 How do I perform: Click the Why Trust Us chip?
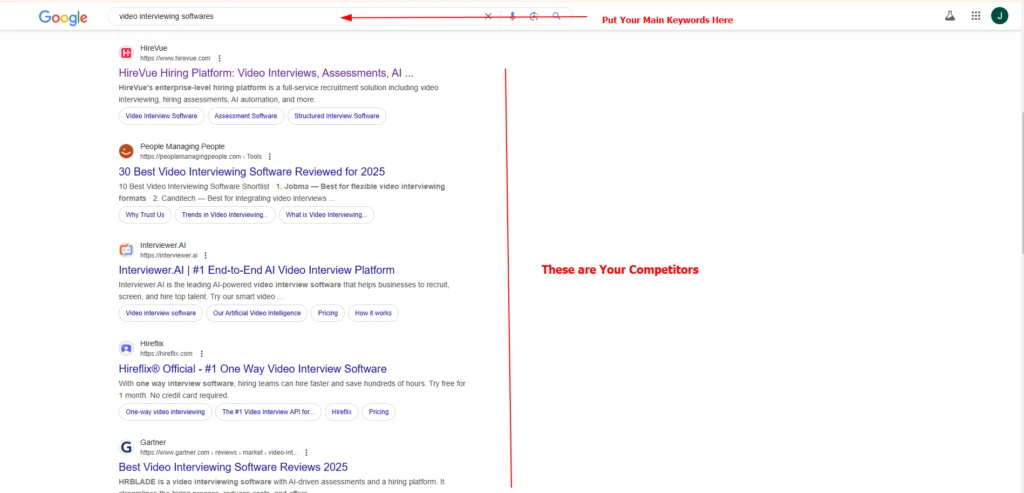coord(145,215)
